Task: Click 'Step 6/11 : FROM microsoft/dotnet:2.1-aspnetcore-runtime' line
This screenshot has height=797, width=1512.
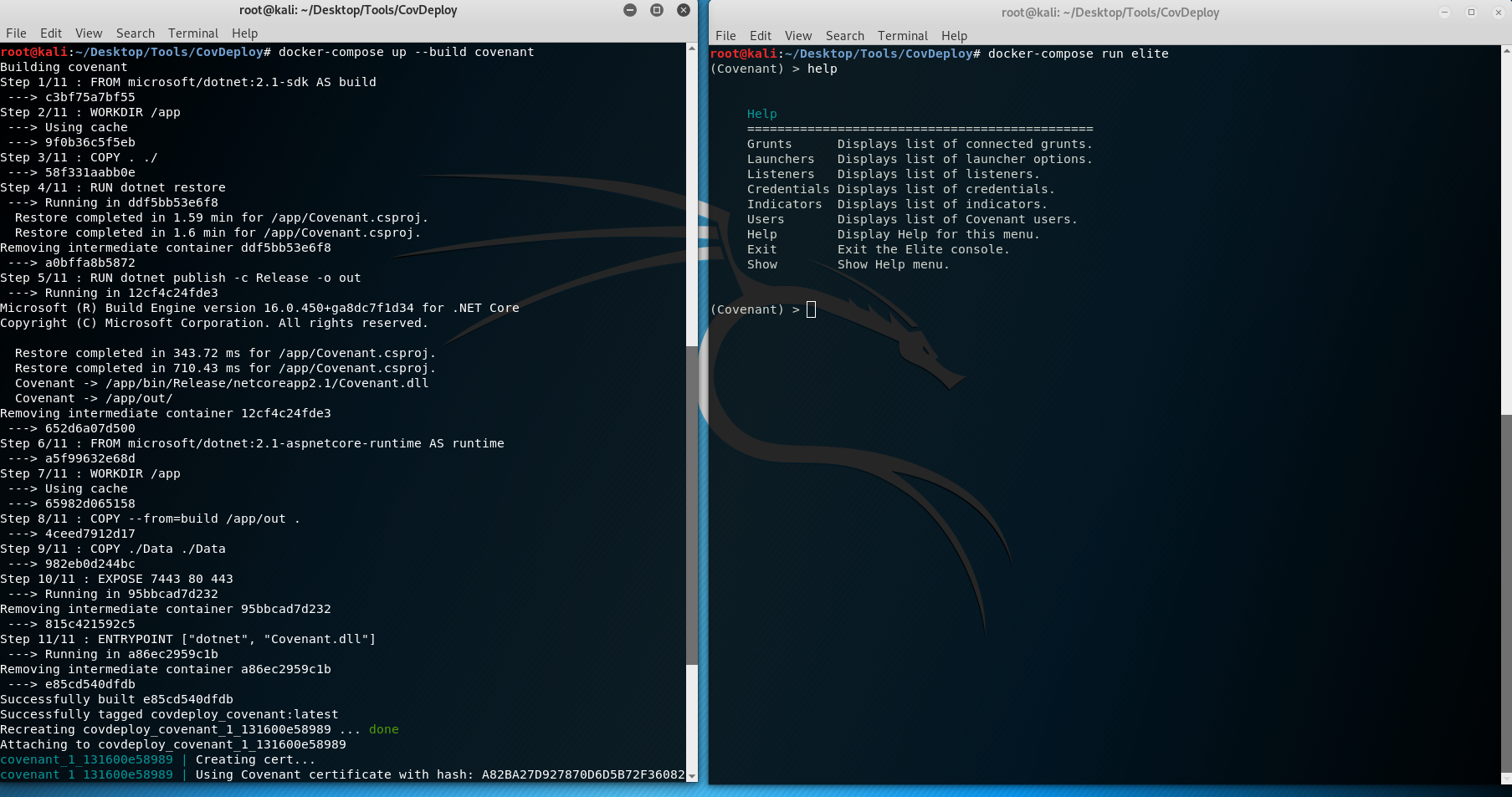Action: coord(252,443)
